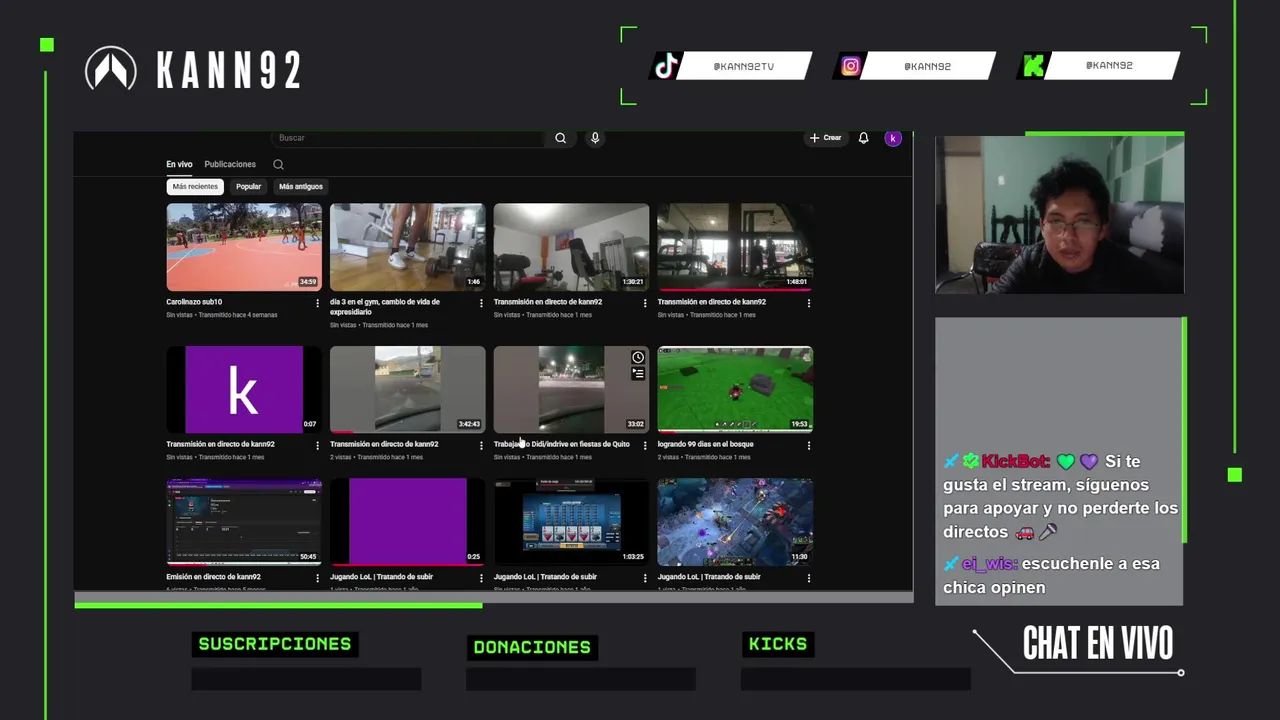Activate the voice search microphone icon

tap(595, 138)
